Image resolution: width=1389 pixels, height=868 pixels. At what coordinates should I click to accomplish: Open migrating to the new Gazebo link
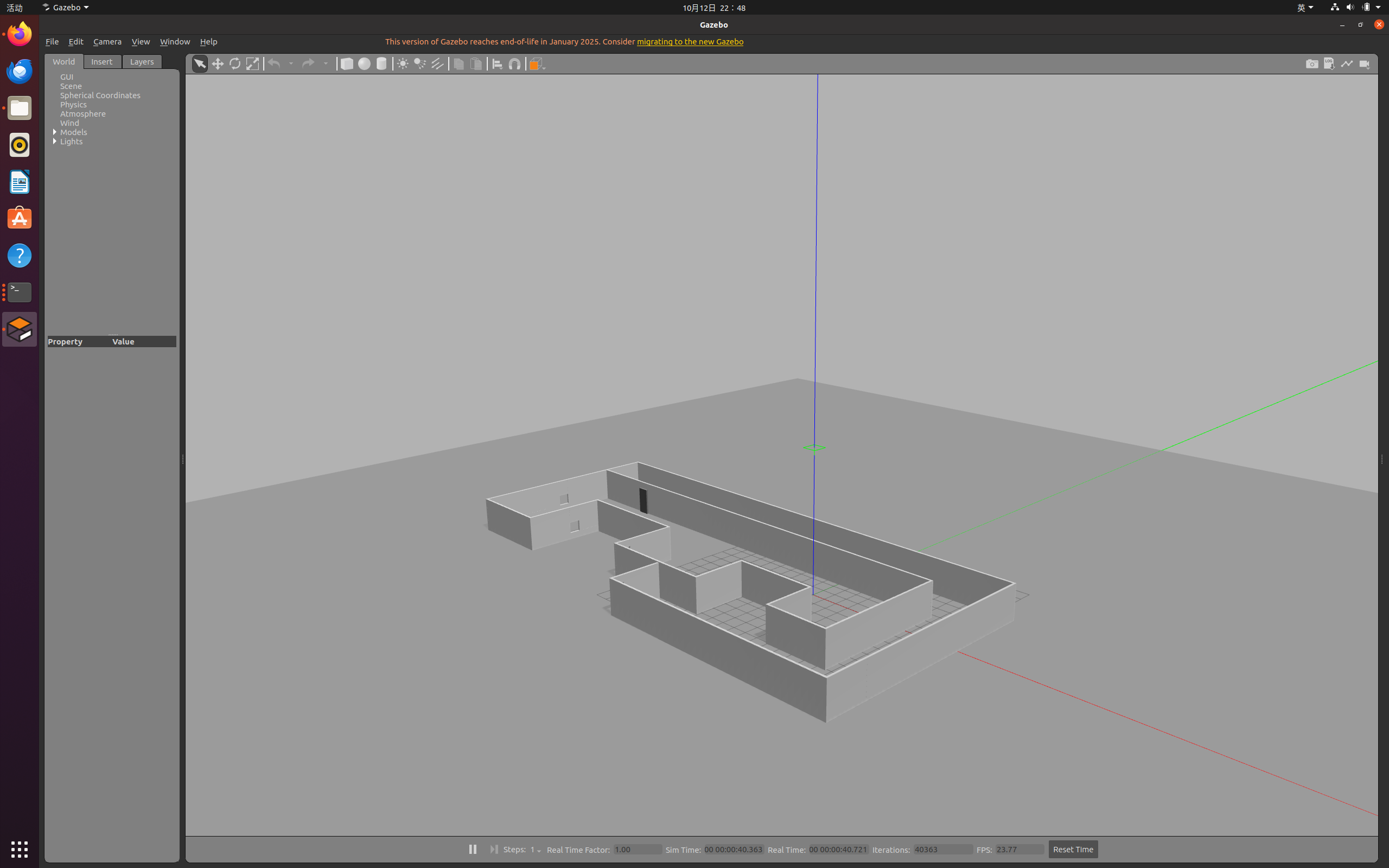690,41
